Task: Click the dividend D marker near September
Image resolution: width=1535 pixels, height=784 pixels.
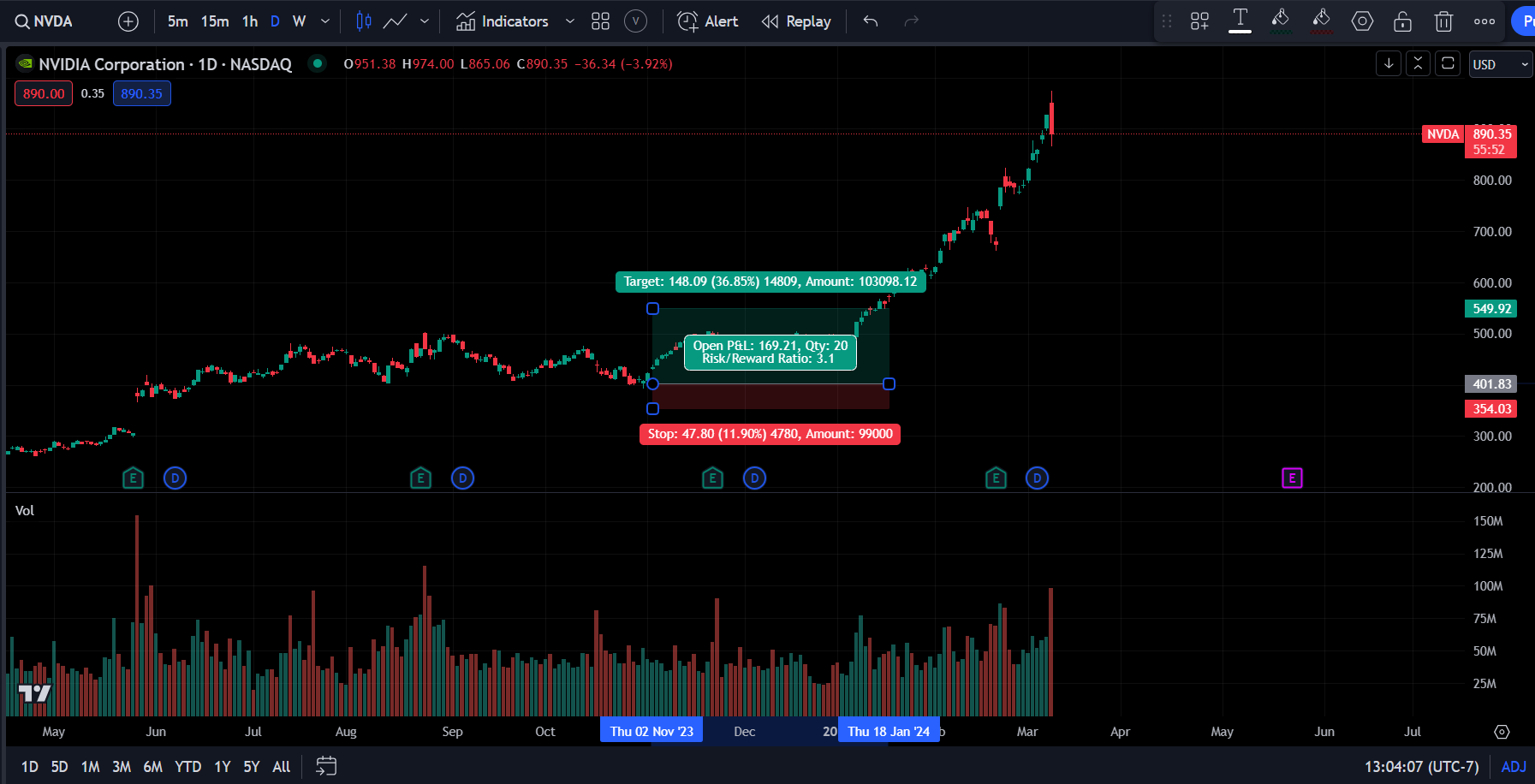Action: (462, 478)
